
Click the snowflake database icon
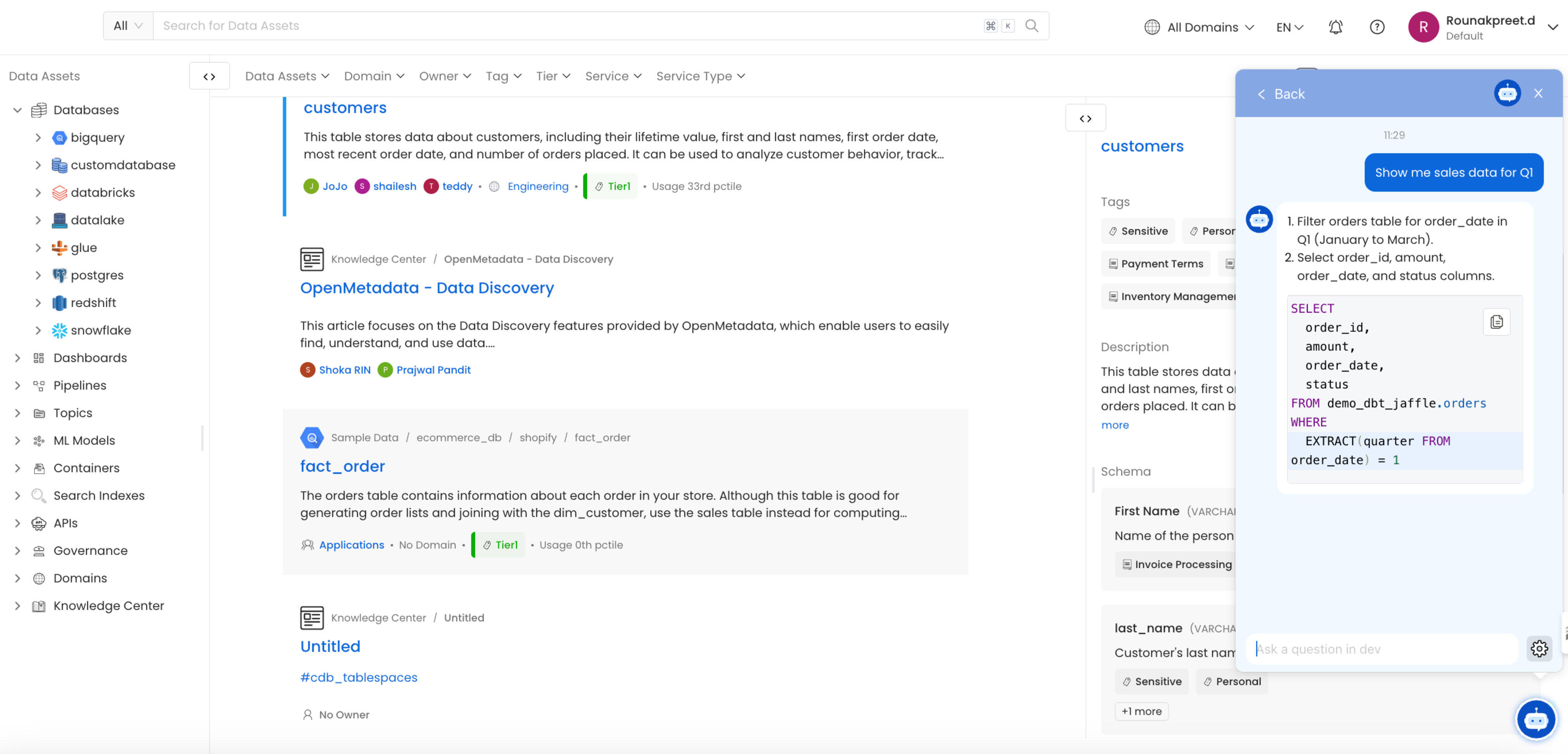tap(59, 330)
